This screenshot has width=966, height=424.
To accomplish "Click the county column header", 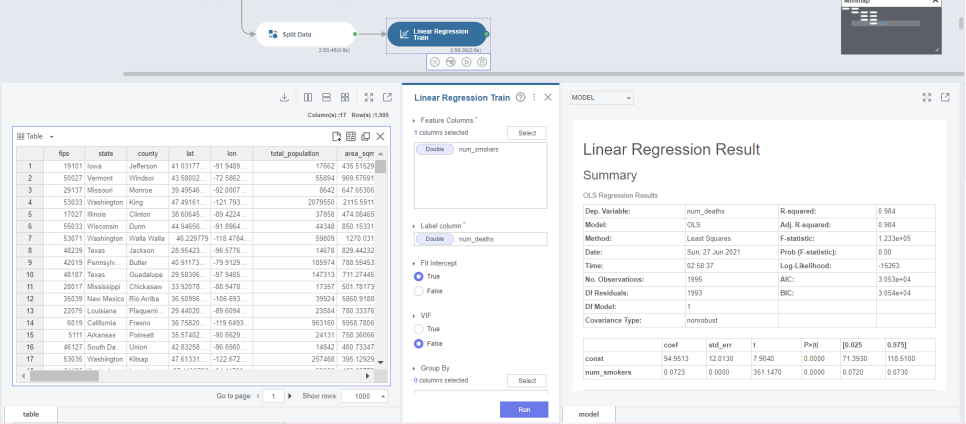I will (x=148, y=153).
